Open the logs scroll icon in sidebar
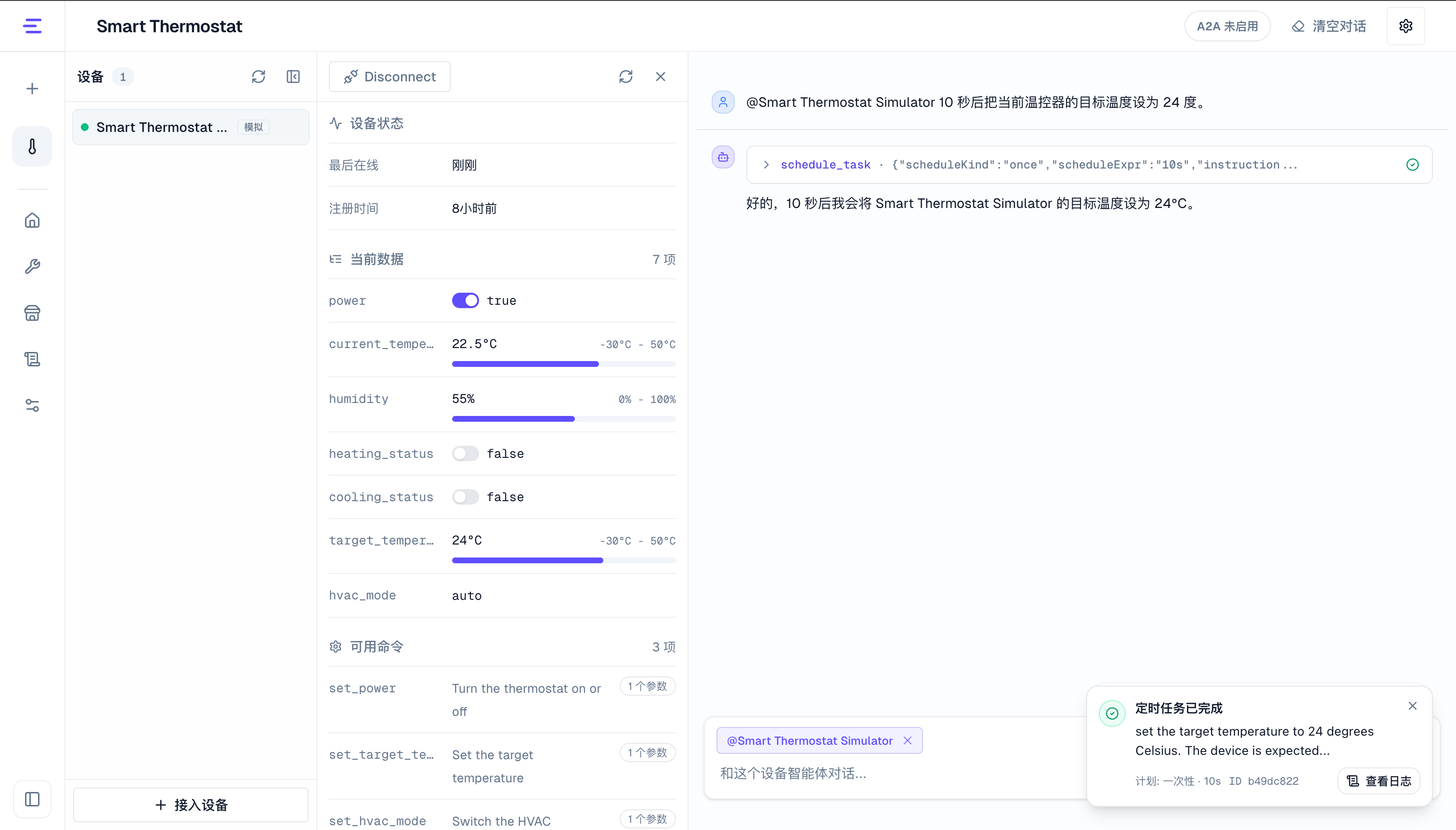This screenshot has width=1456, height=830. pos(32,359)
